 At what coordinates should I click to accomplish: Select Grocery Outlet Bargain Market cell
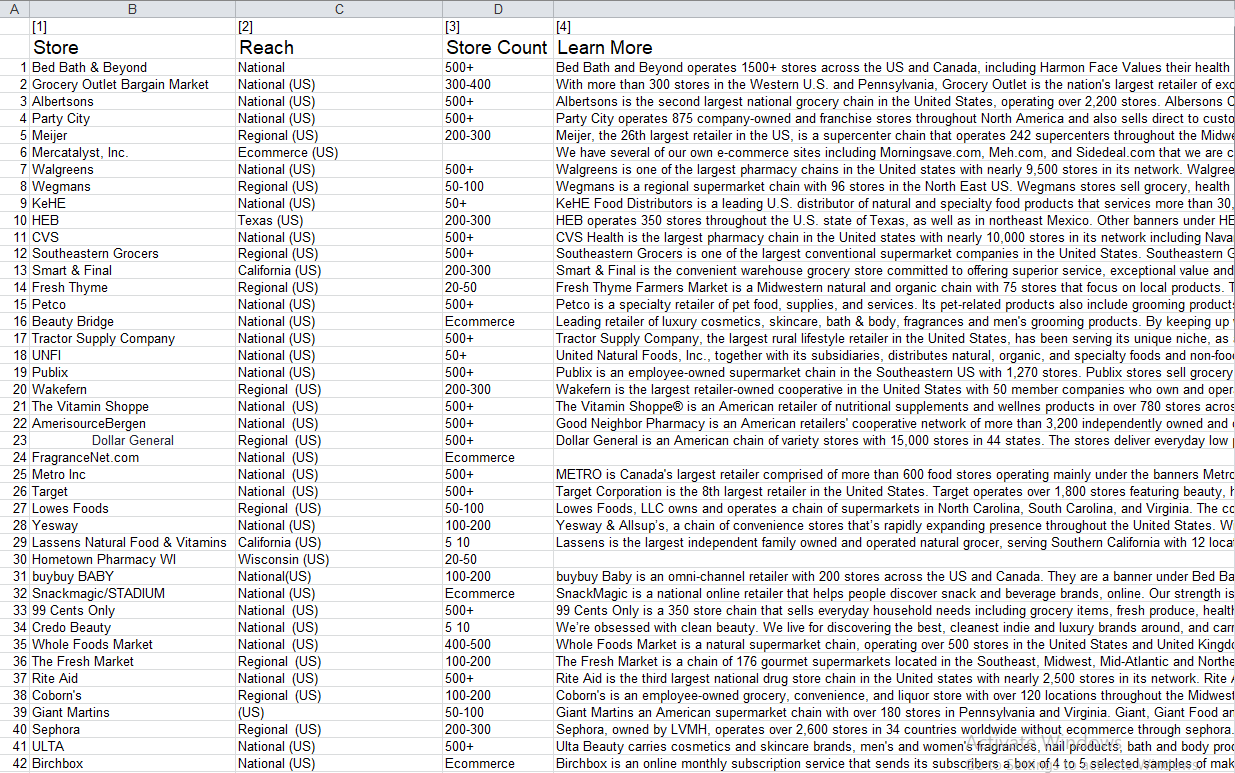(132, 85)
